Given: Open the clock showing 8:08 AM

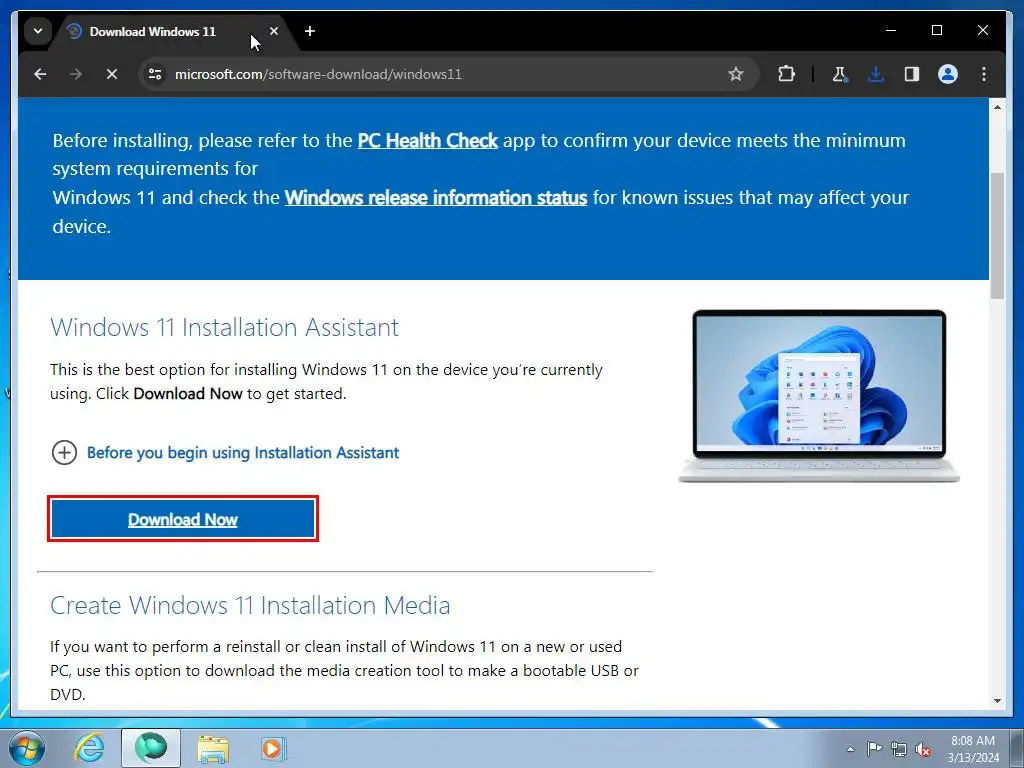Looking at the screenshot, I should point(973,749).
